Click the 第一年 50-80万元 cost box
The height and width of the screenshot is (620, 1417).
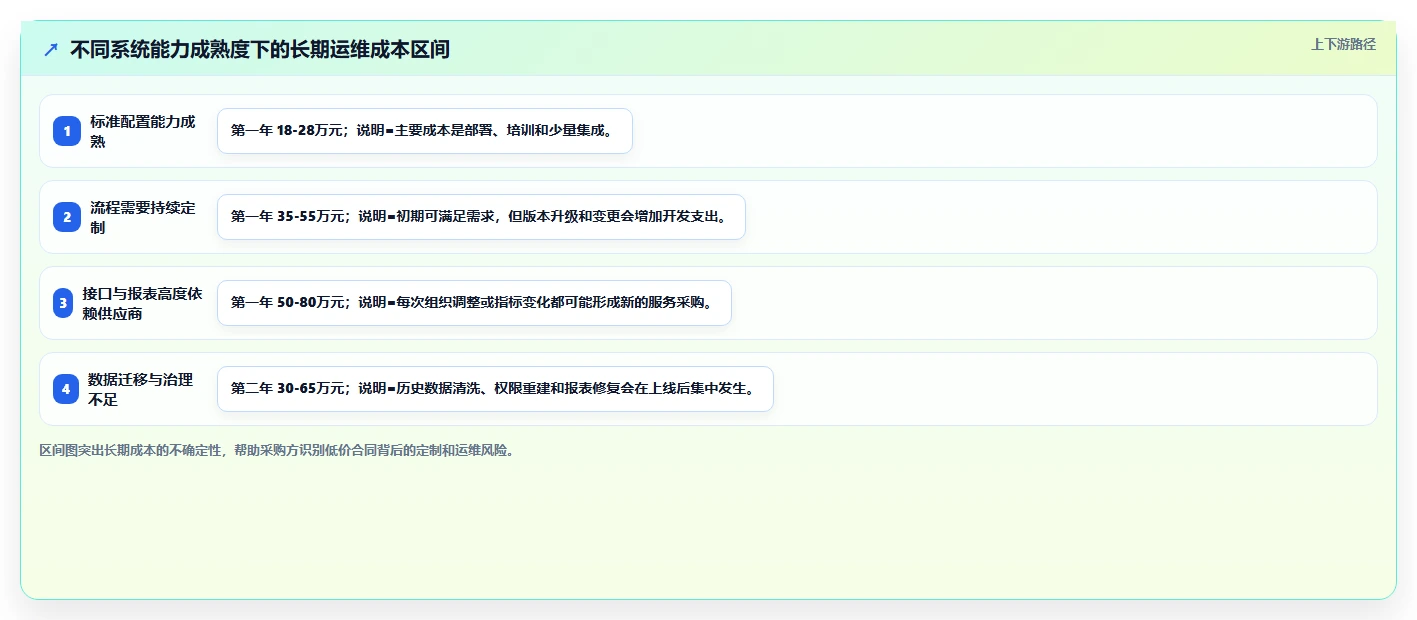tap(474, 303)
